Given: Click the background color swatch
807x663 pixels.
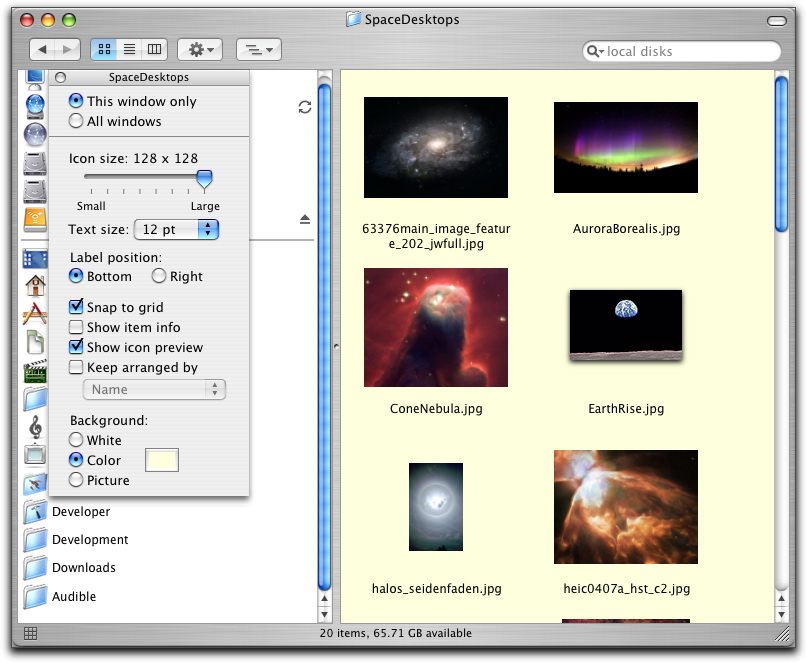Looking at the screenshot, I should coord(162,460).
